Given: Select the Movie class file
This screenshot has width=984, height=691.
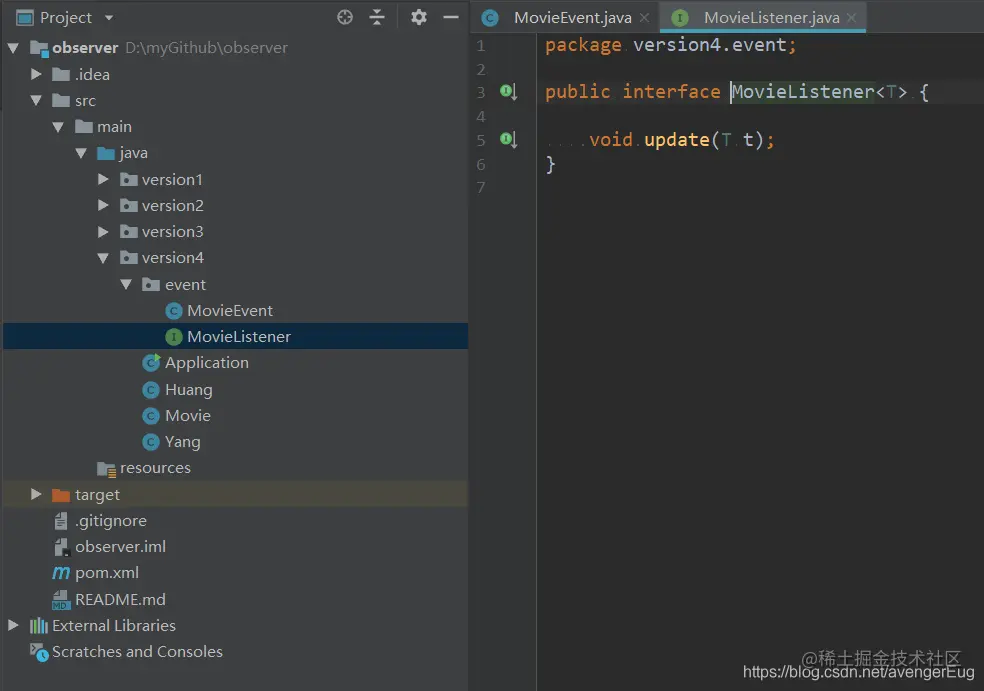Looking at the screenshot, I should (188, 415).
